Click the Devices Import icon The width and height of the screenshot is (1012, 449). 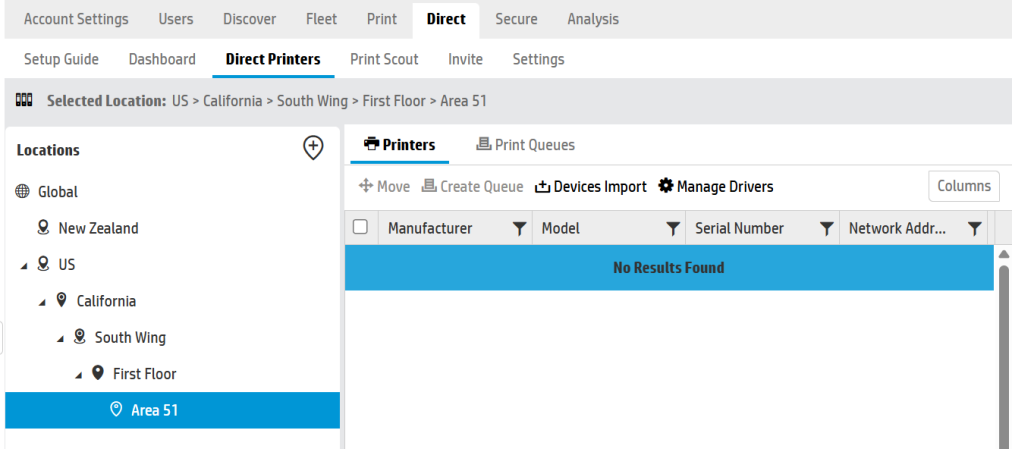coord(543,187)
